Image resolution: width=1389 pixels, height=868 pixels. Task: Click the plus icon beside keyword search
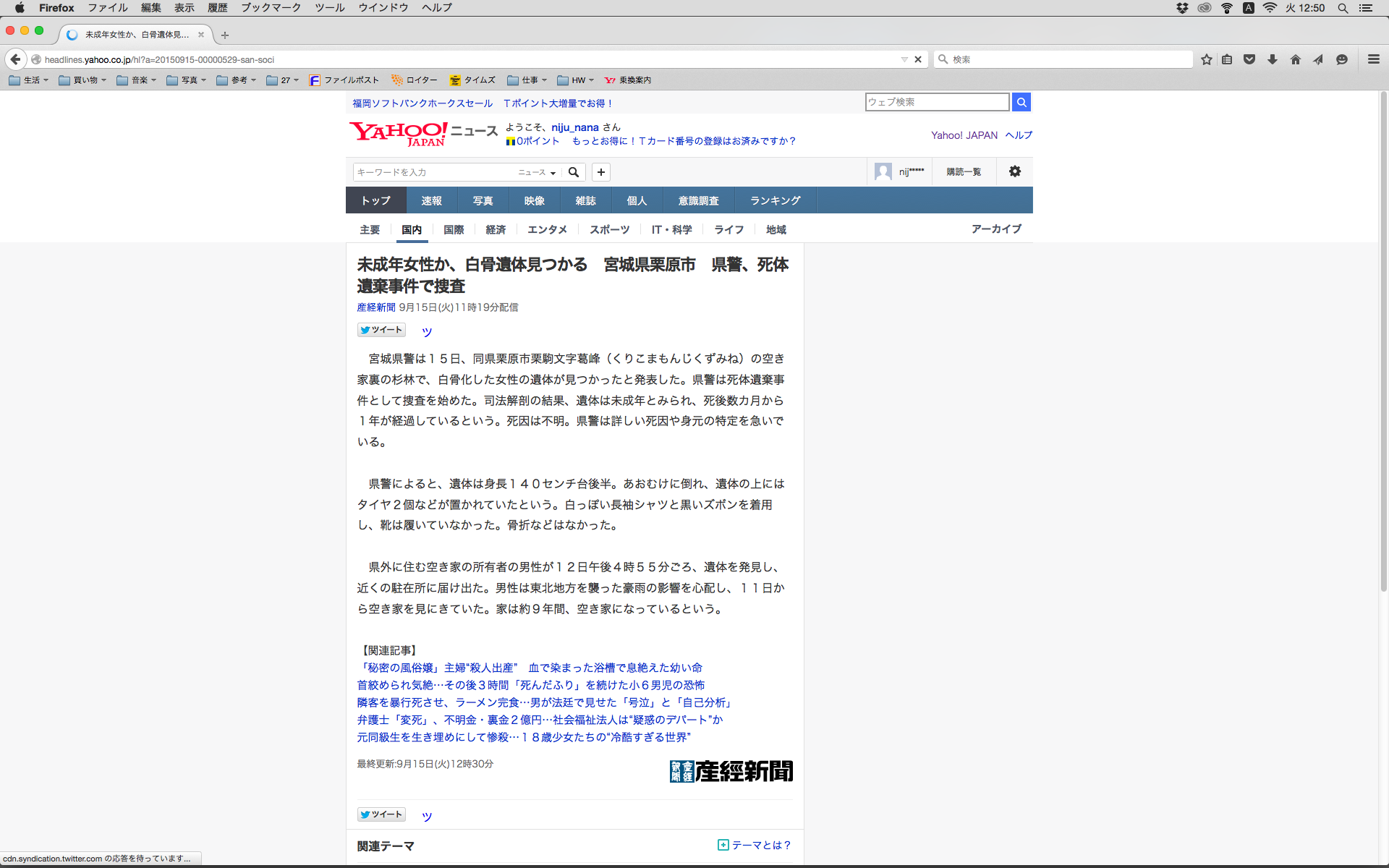tap(600, 172)
